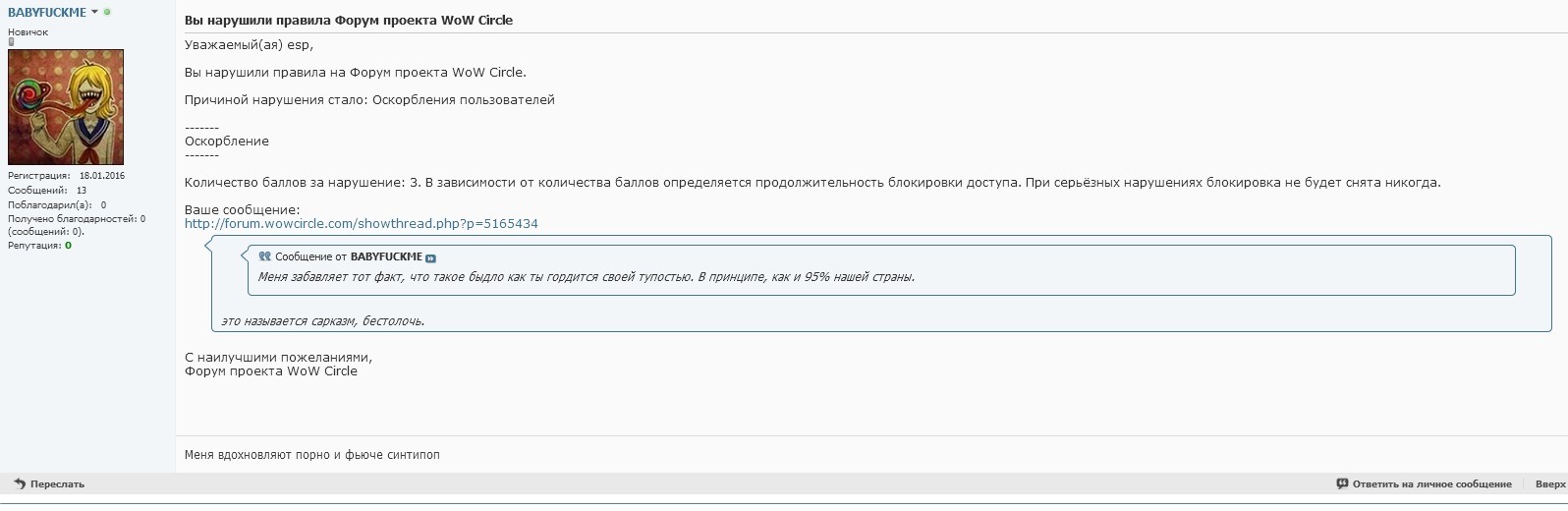Image resolution: width=1568 pixels, height=511 pixels.
Task: Open the forum.wowcircle.com showthread link
Action: coord(362,224)
